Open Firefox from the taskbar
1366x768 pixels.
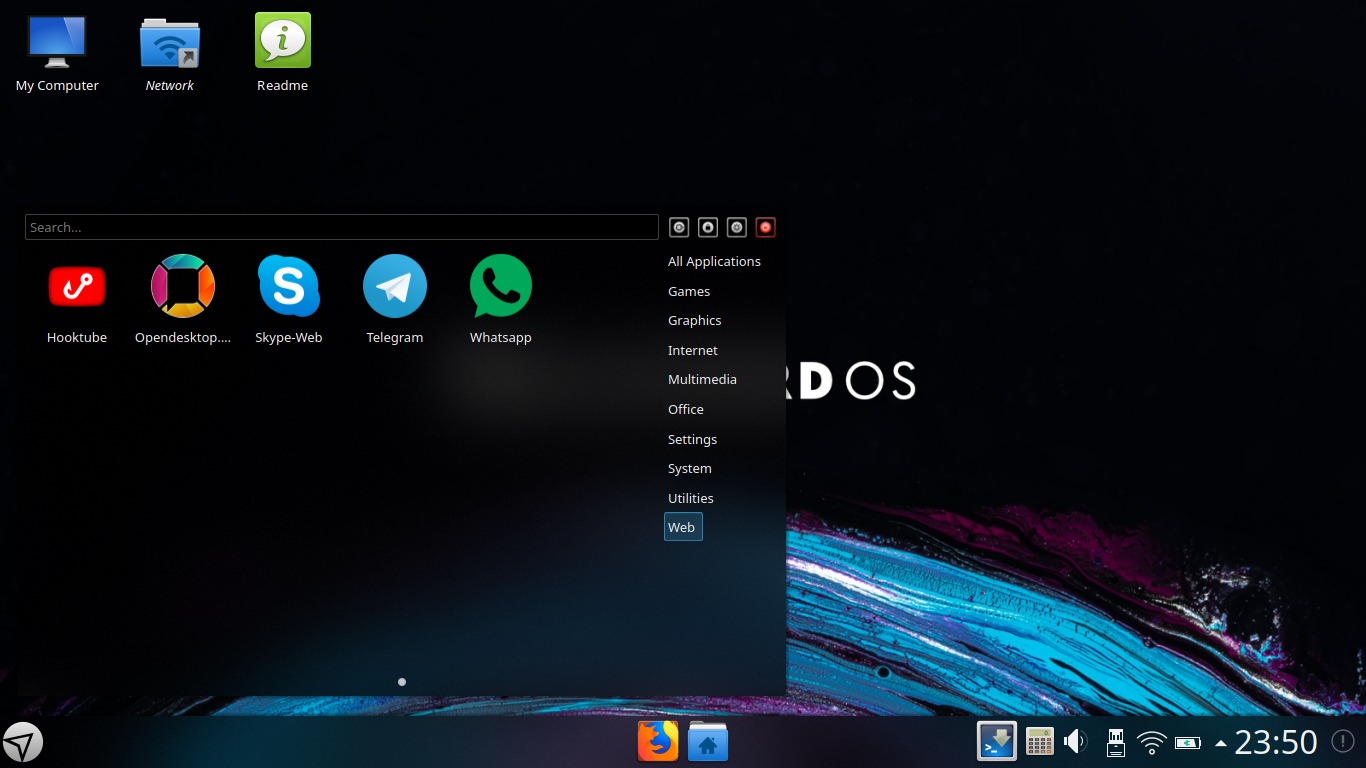(658, 742)
